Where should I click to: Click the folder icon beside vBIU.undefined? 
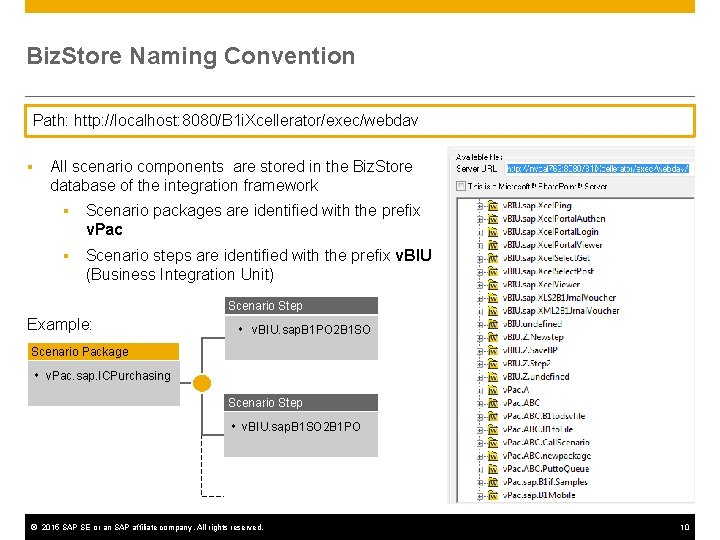(x=493, y=324)
